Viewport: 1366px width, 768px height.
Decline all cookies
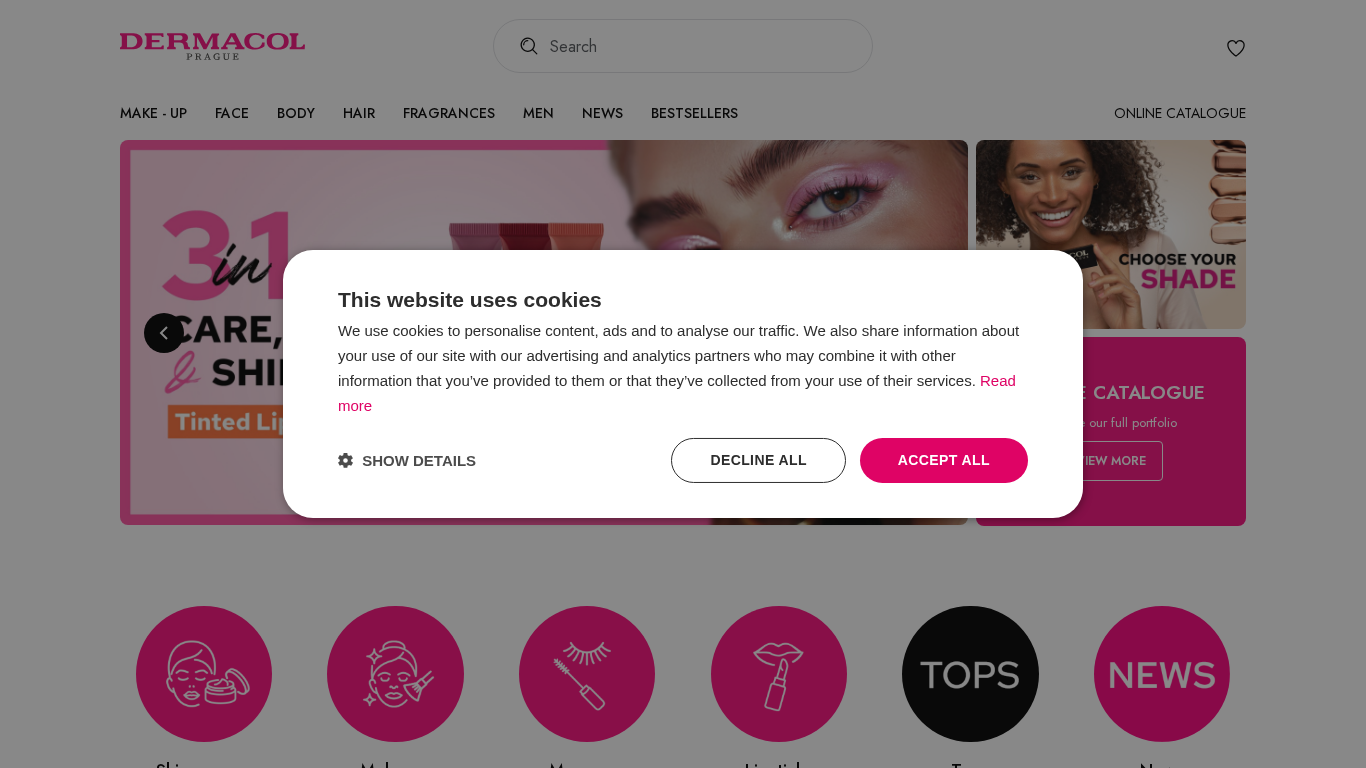pos(758,460)
